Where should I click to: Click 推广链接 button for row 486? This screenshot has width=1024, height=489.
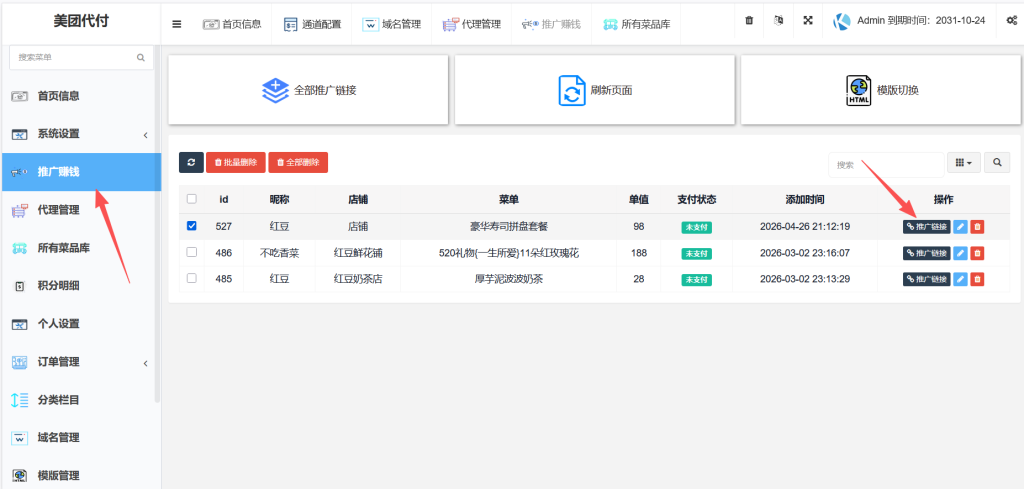pyautogui.click(x=927, y=253)
